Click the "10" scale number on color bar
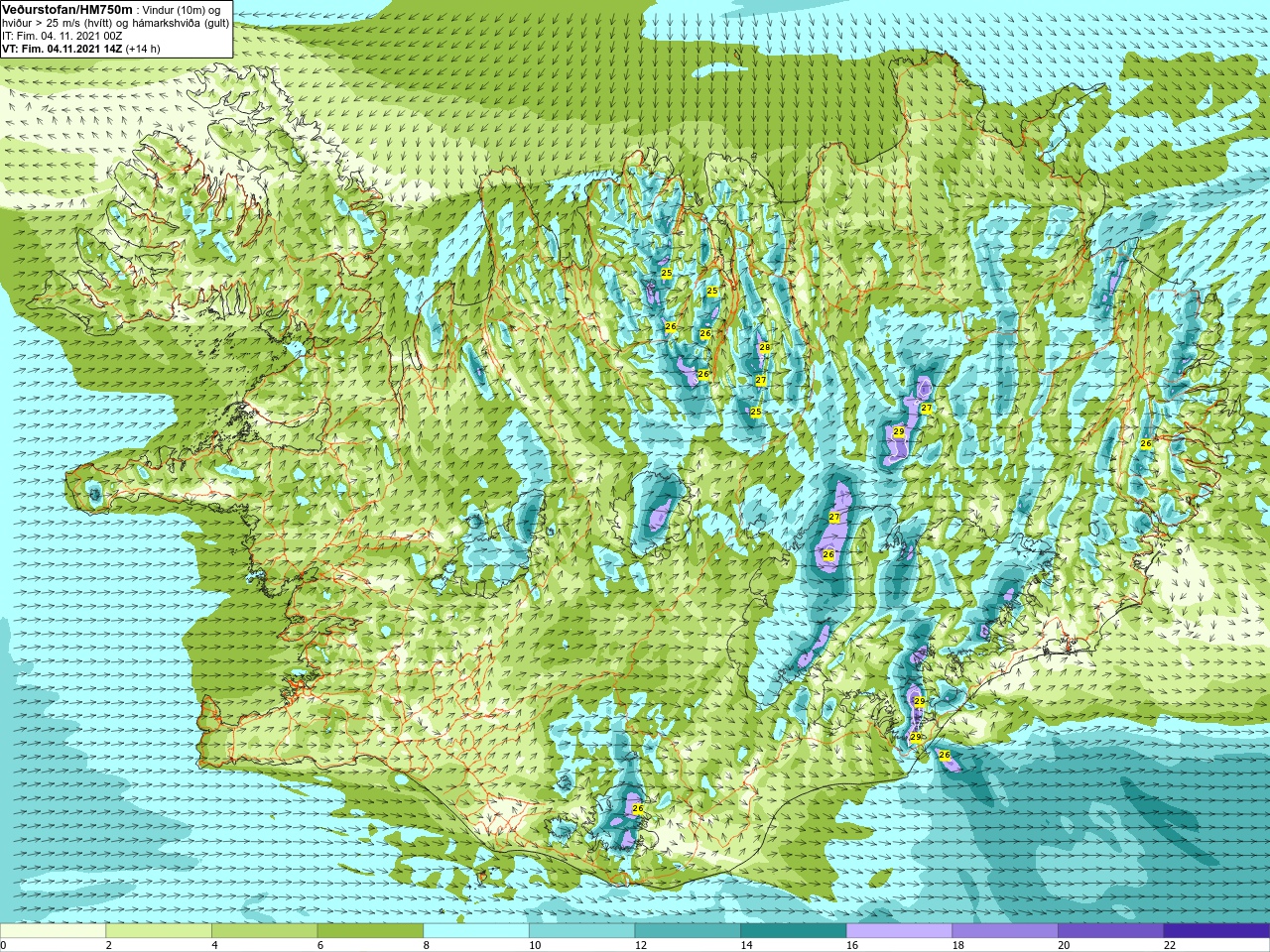 [x=535, y=945]
